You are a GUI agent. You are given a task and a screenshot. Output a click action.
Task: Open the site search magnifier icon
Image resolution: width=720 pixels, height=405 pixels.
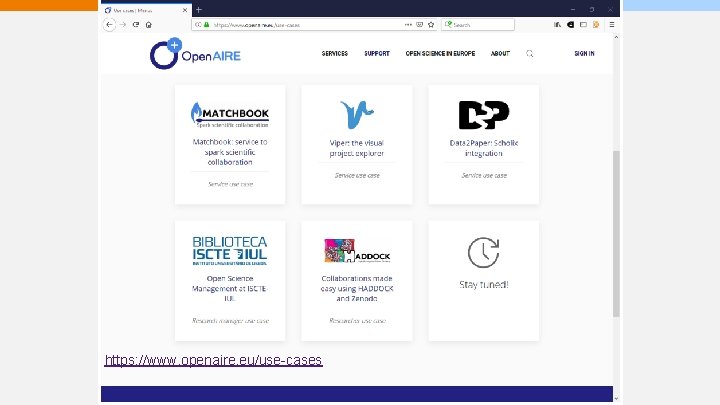(529, 54)
